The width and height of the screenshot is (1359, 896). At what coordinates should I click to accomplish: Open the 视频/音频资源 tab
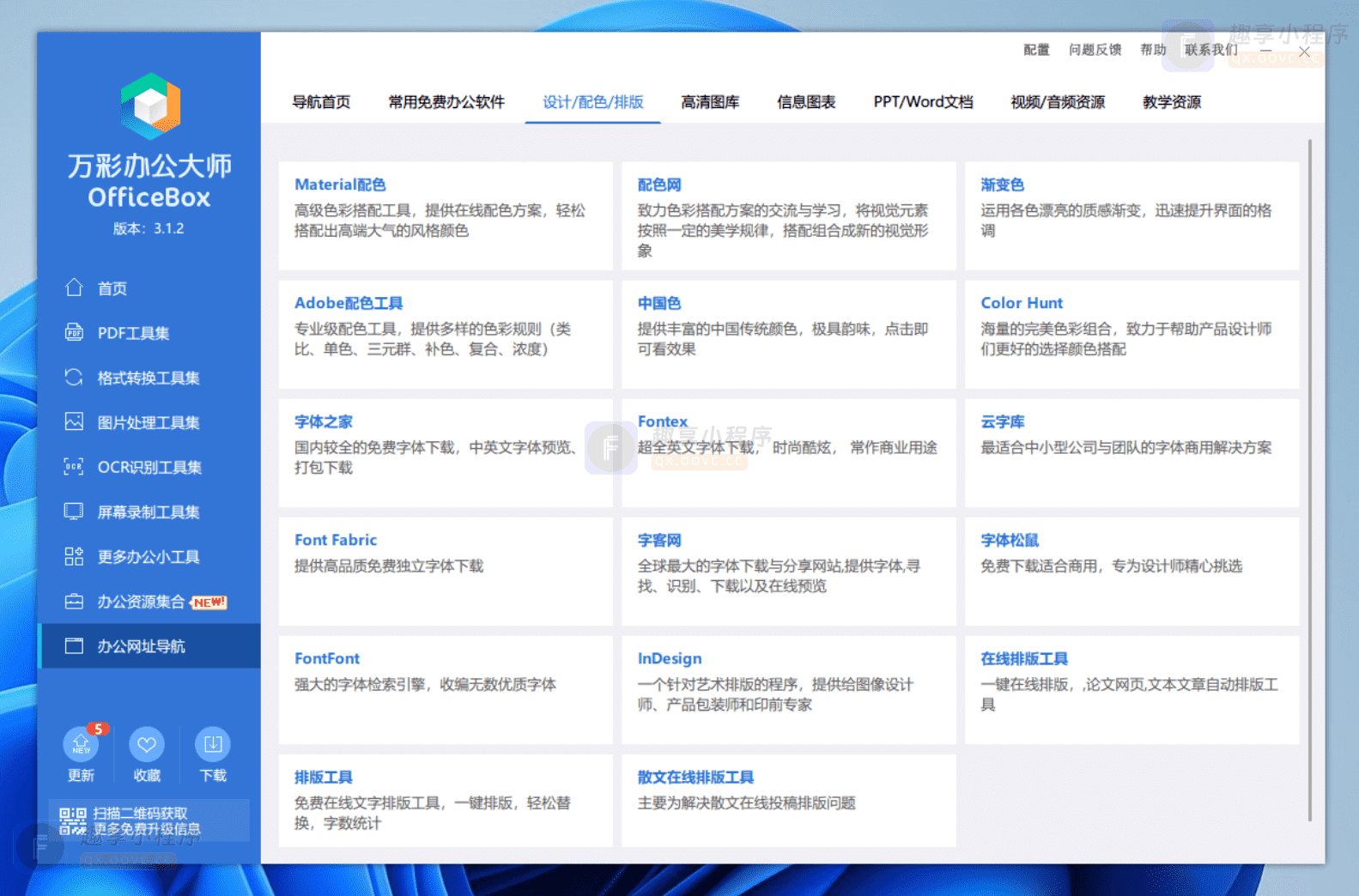(1058, 102)
